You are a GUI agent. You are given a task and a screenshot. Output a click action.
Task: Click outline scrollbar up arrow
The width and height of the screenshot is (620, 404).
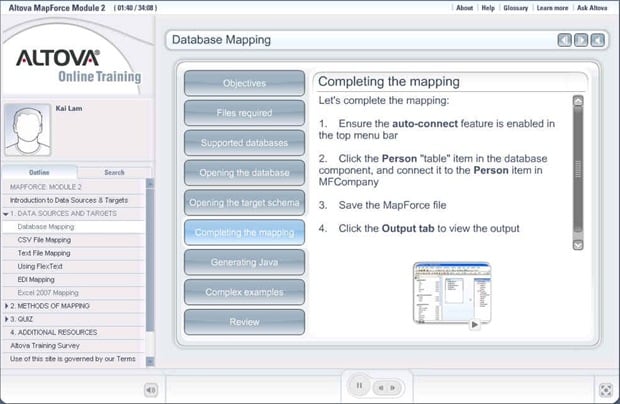coord(150,183)
